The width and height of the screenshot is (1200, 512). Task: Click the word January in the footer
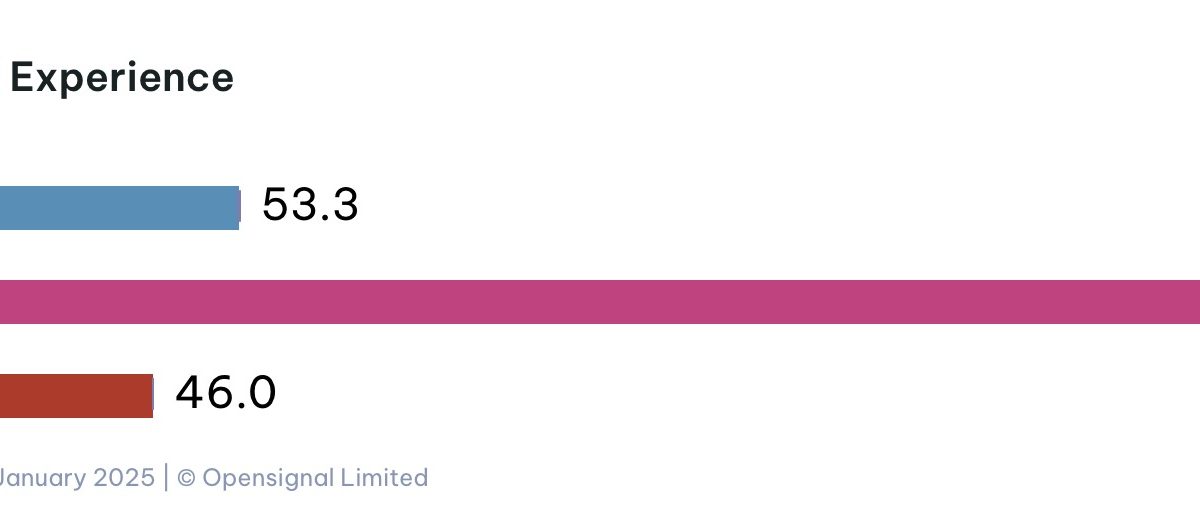tap(42, 478)
